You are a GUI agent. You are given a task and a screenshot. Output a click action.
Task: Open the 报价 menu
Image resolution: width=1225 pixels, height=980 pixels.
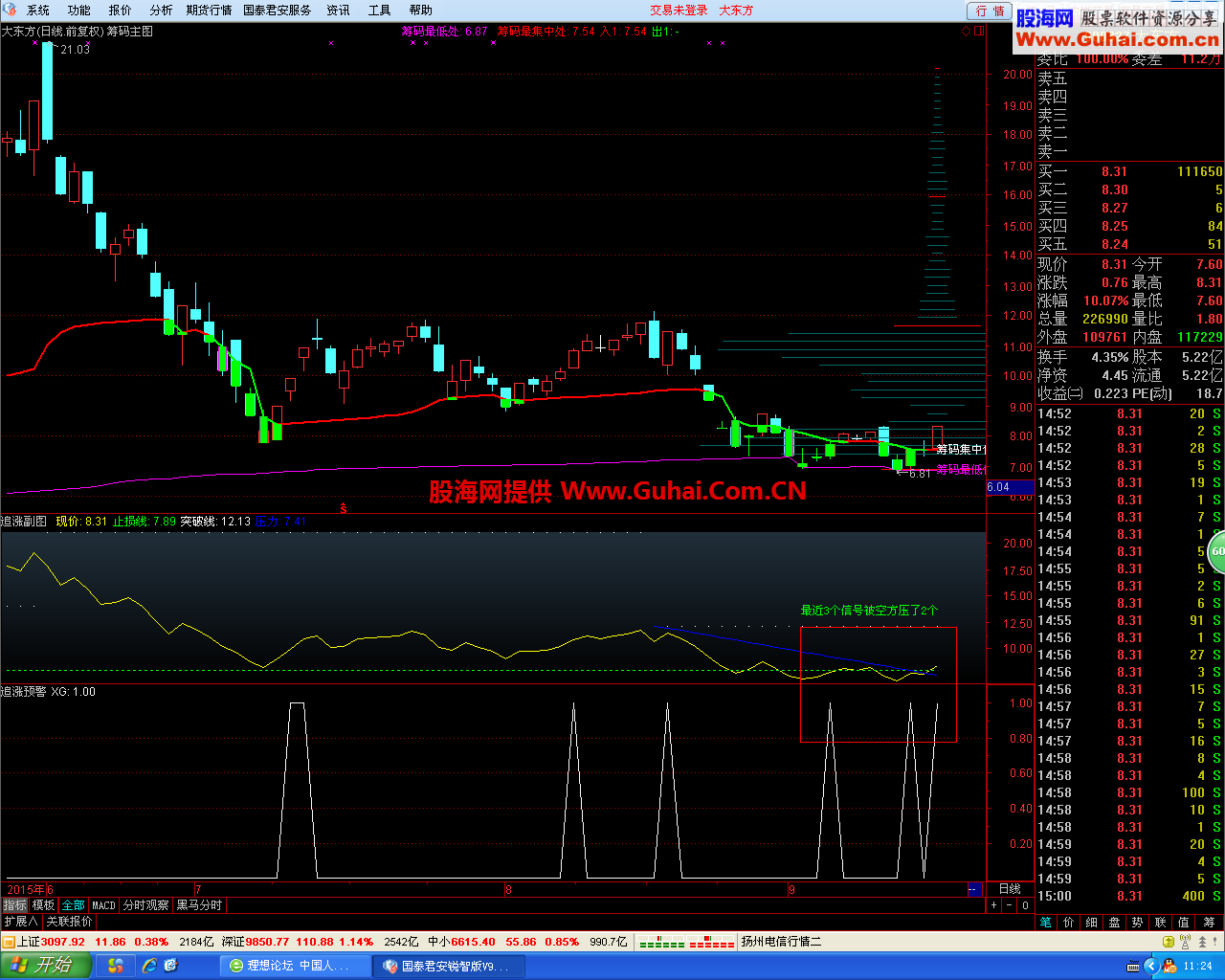(121, 11)
